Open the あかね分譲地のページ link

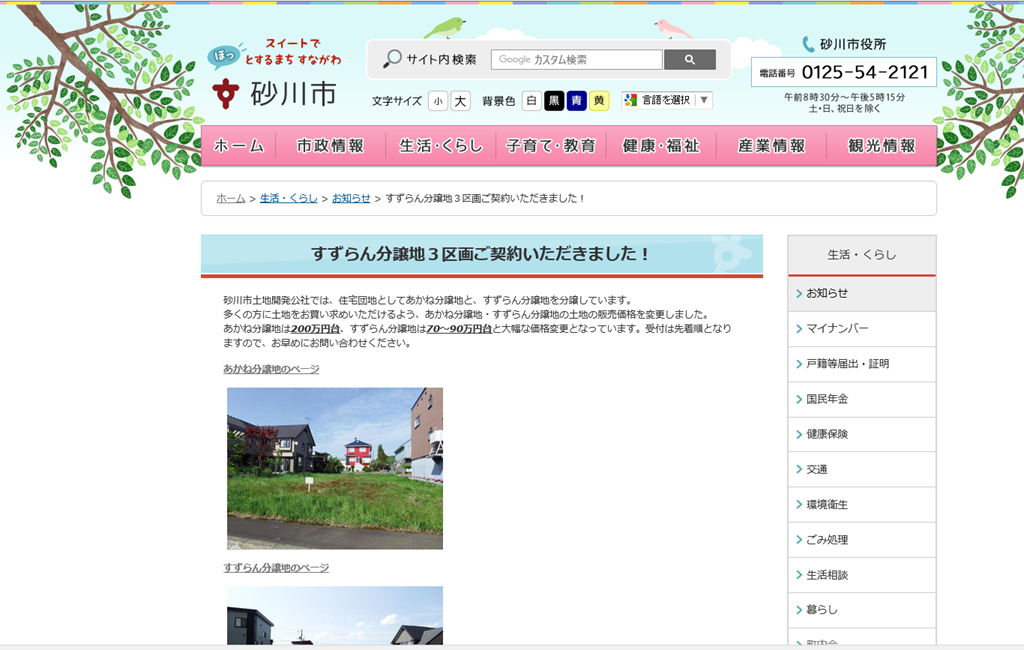click(x=271, y=369)
